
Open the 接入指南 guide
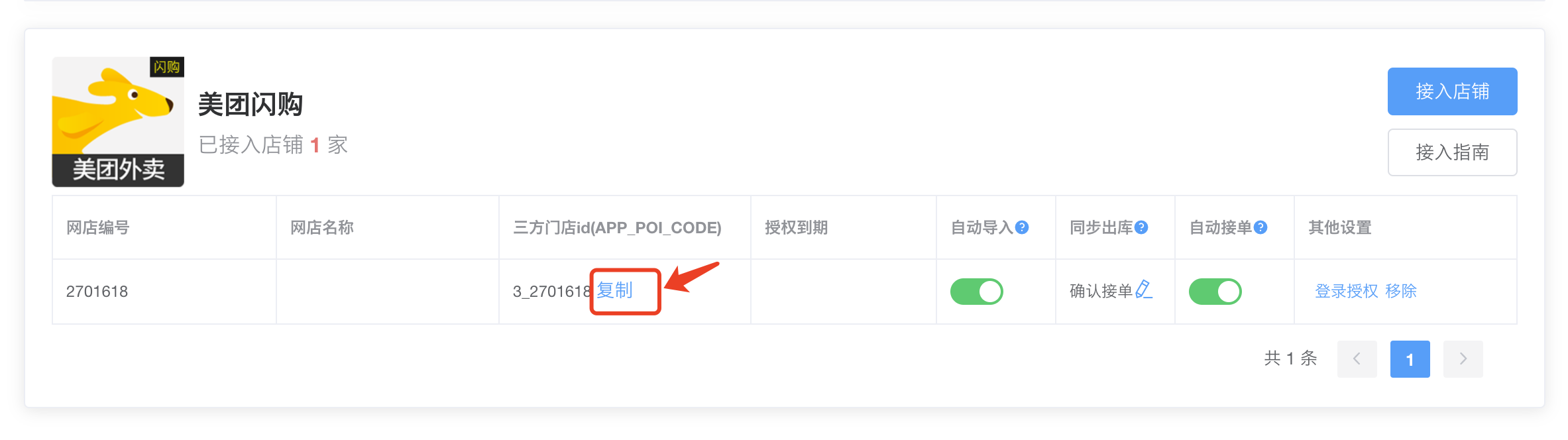(x=1452, y=152)
